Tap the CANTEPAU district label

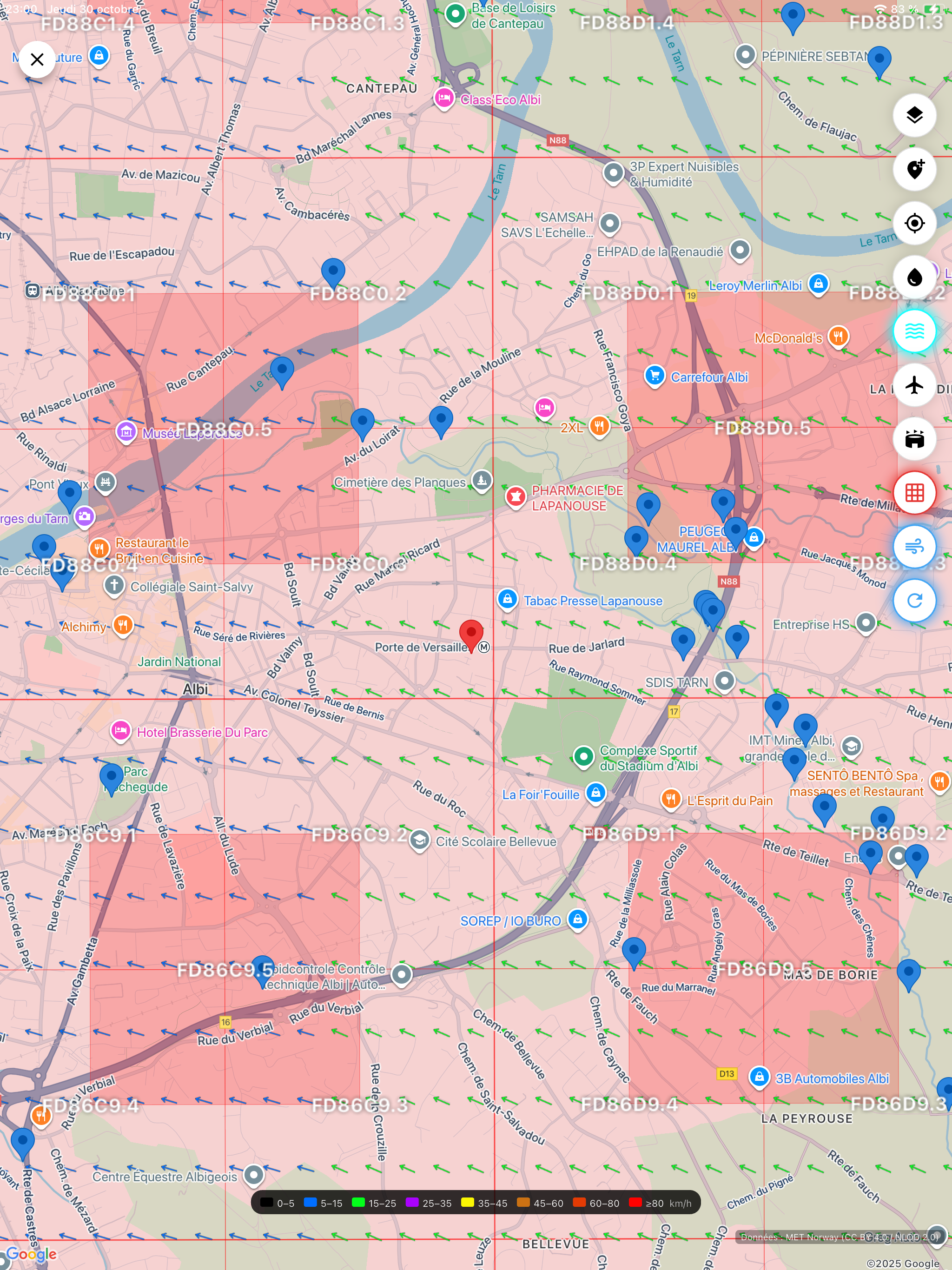tap(381, 88)
